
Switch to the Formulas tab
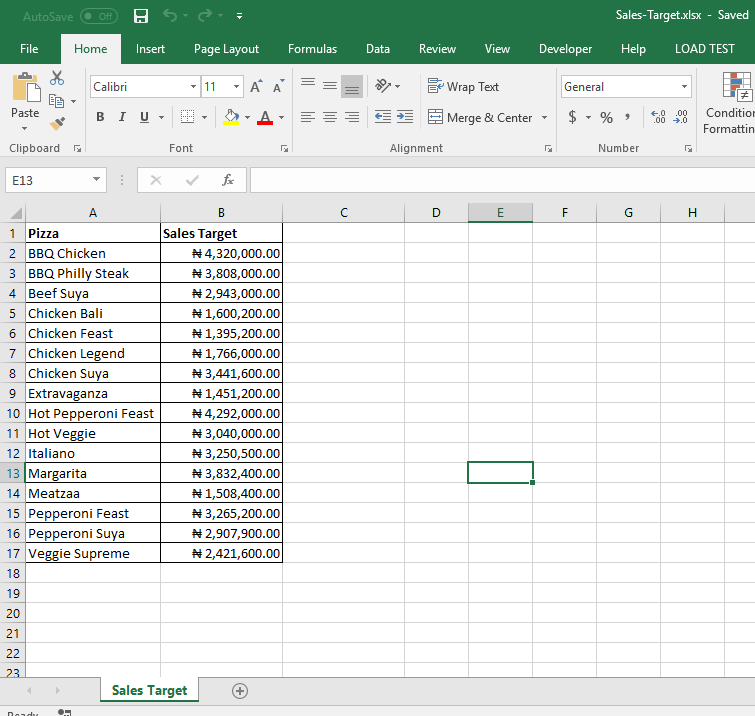(x=312, y=49)
